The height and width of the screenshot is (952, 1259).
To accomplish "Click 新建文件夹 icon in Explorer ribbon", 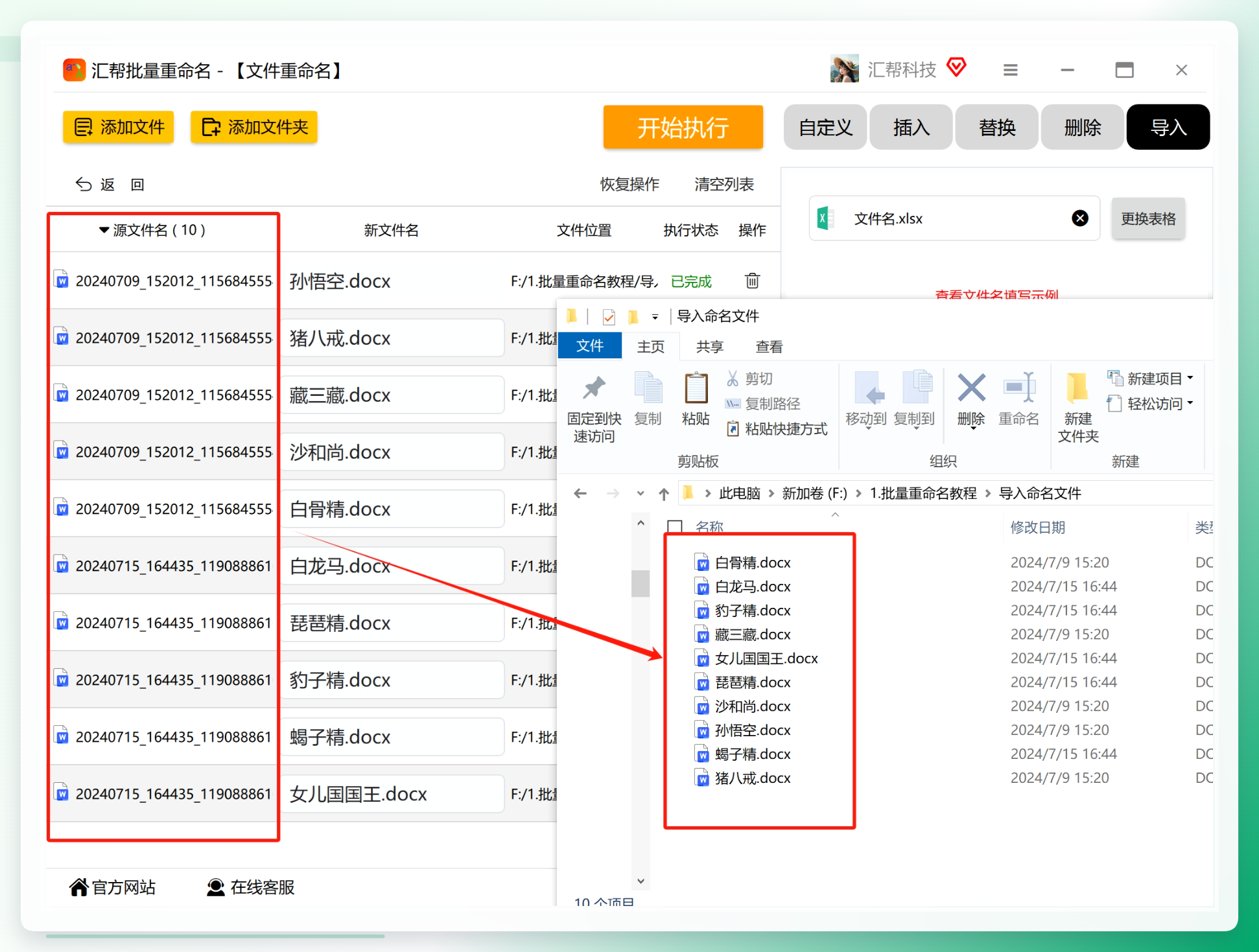I will pos(1077,388).
